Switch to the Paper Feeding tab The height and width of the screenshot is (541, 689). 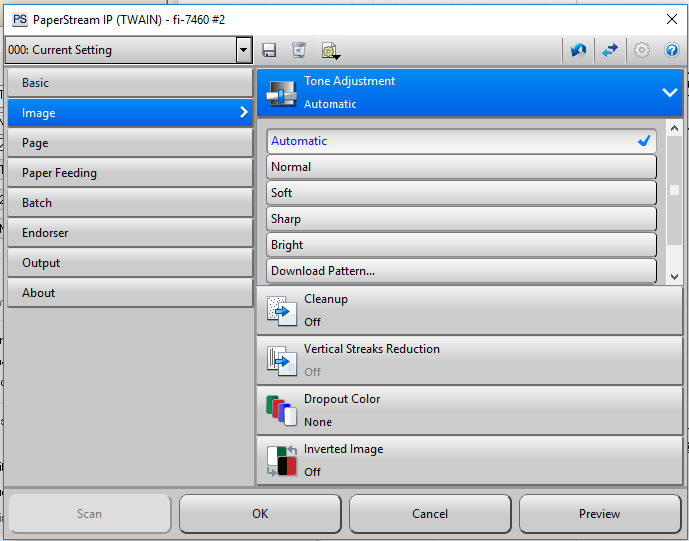tap(129, 173)
